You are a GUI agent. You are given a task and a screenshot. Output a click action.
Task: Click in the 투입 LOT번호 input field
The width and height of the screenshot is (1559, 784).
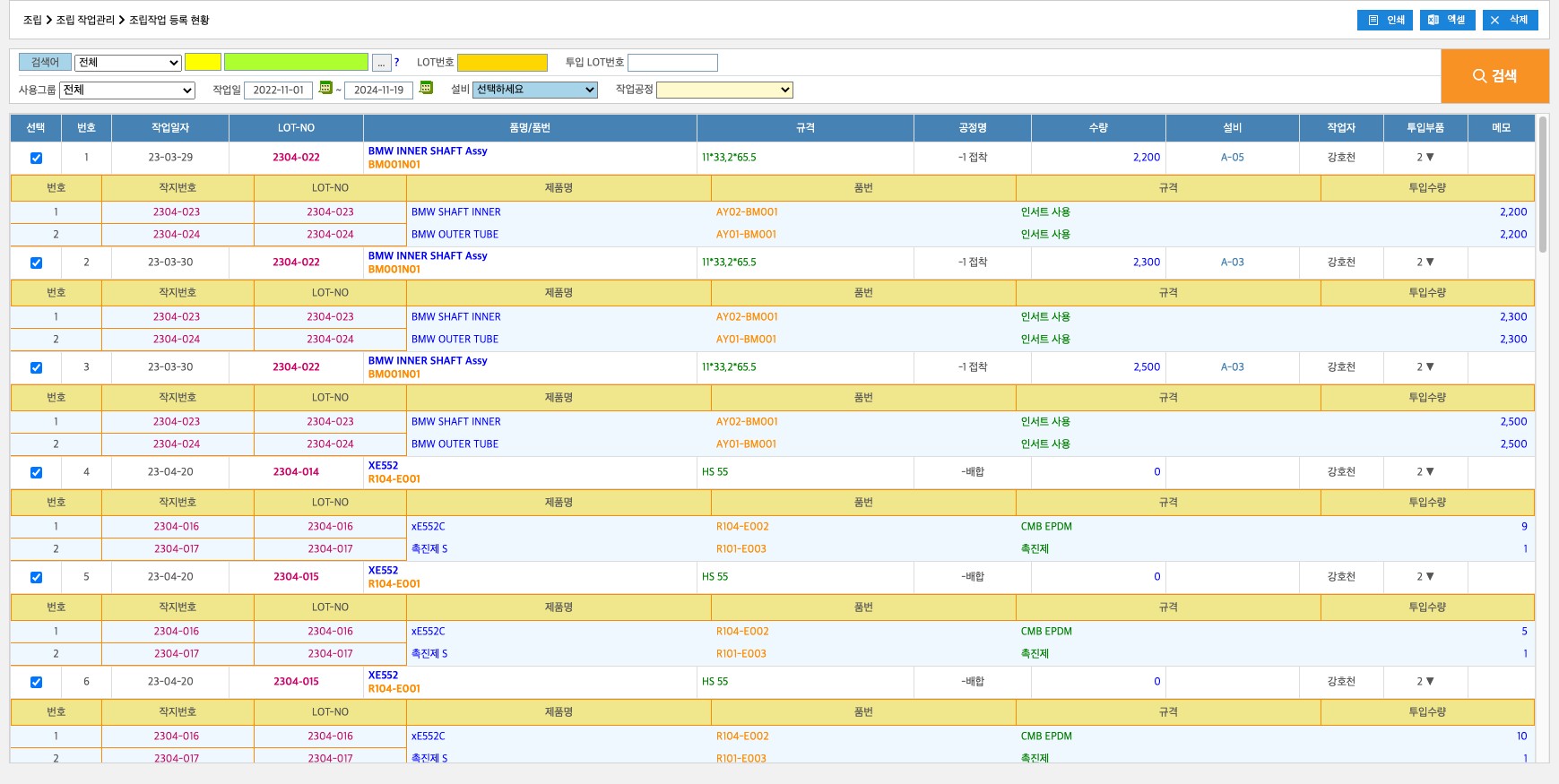coord(672,63)
